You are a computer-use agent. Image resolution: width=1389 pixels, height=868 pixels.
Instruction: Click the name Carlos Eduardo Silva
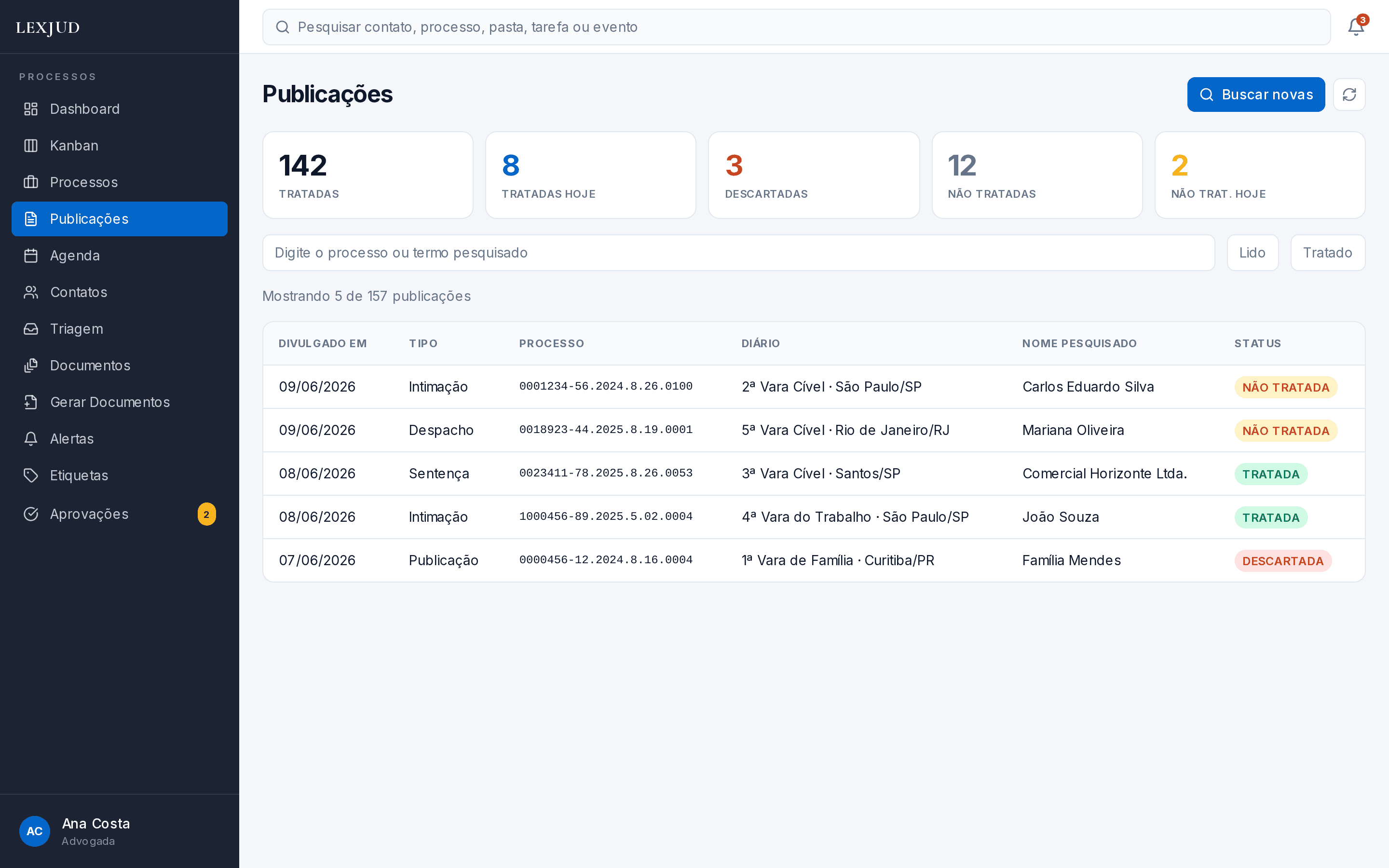coord(1088,387)
